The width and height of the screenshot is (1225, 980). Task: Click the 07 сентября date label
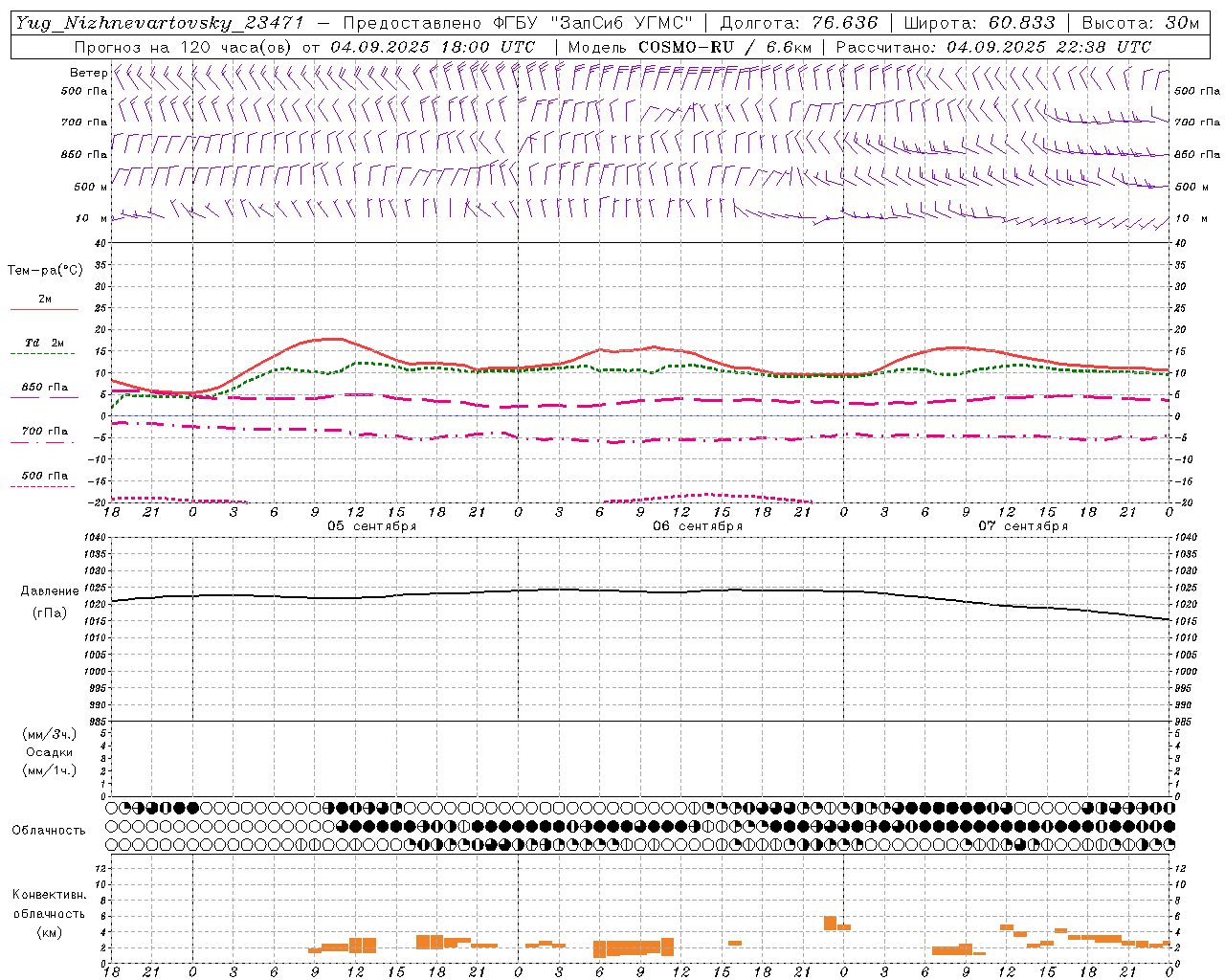tap(1023, 526)
